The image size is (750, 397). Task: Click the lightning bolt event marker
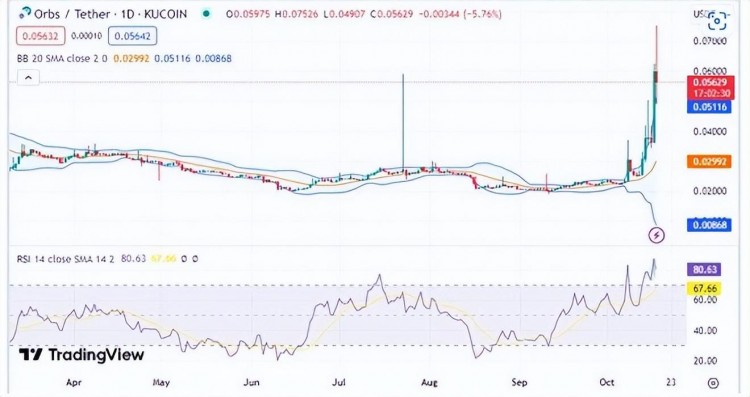[657, 235]
